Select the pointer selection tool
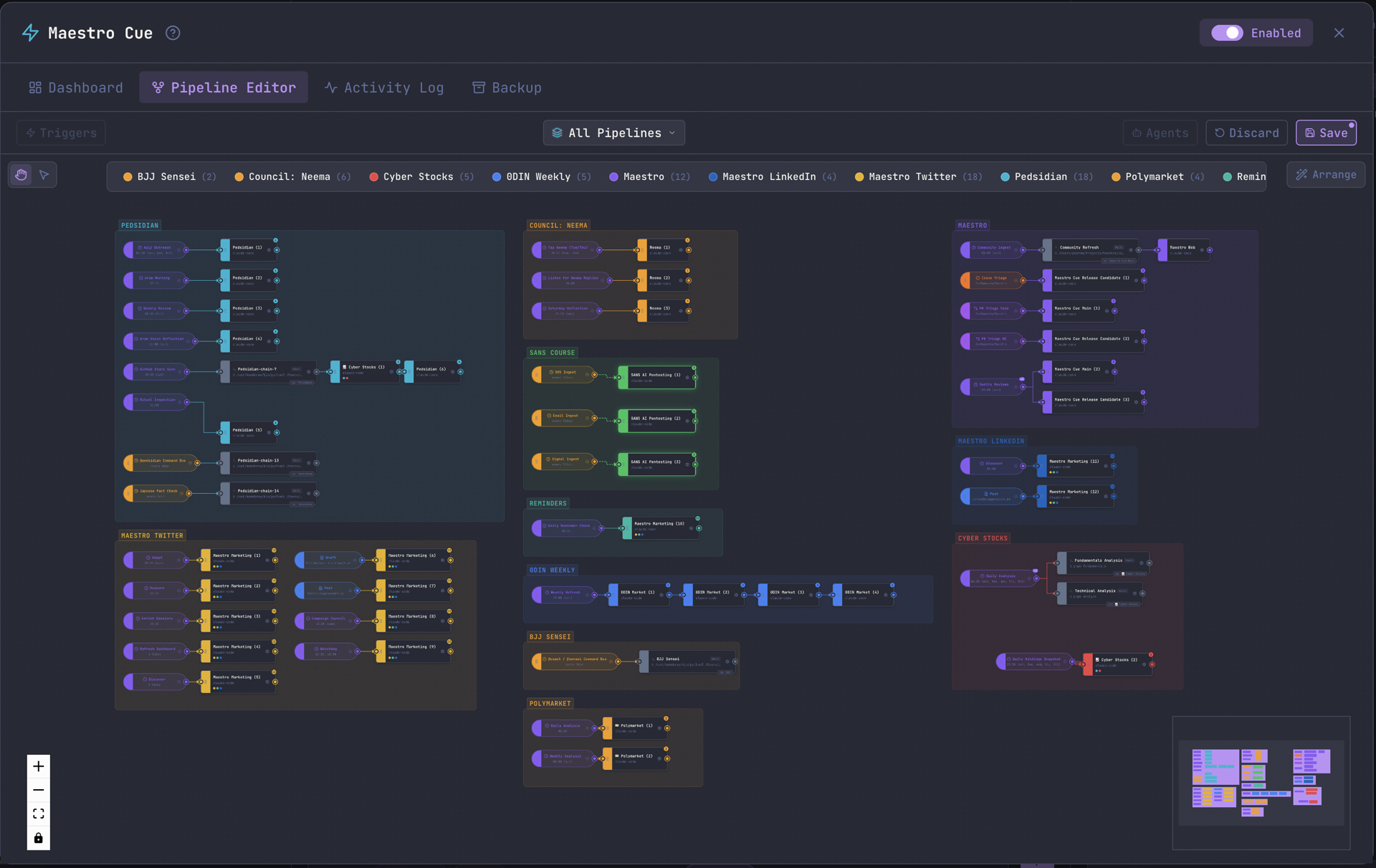The image size is (1376, 868). [44, 175]
